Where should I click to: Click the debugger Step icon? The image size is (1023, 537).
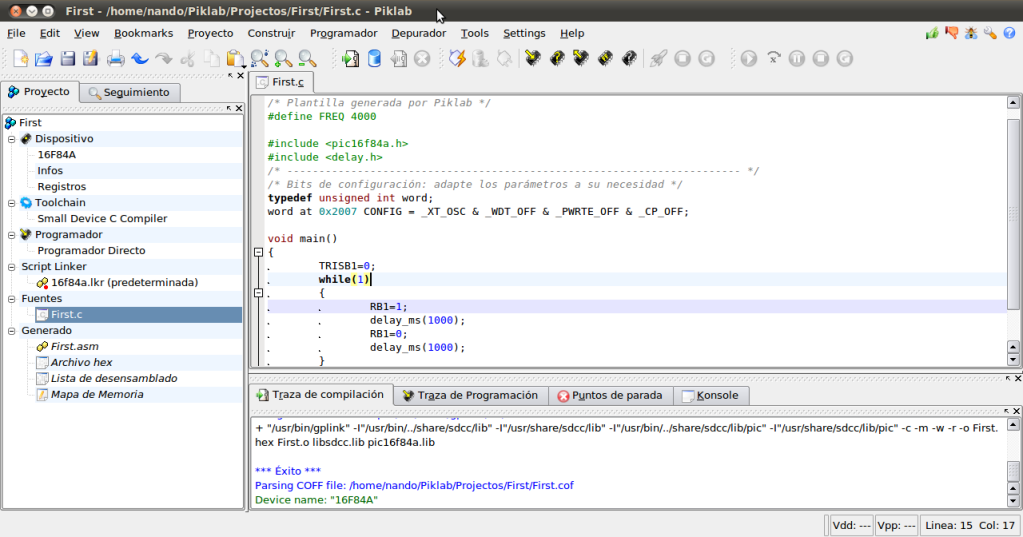(x=773, y=59)
